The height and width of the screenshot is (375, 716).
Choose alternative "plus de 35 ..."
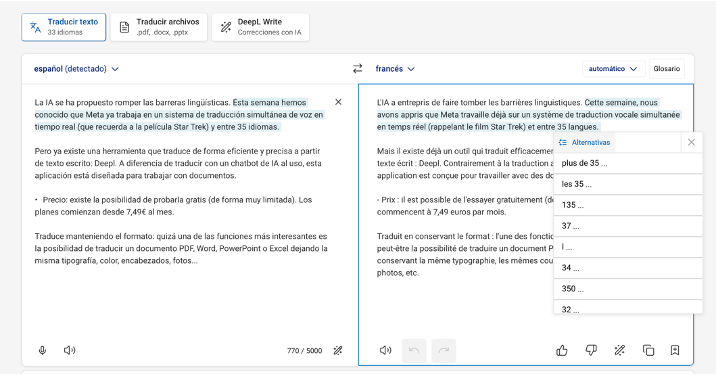click(x=628, y=163)
